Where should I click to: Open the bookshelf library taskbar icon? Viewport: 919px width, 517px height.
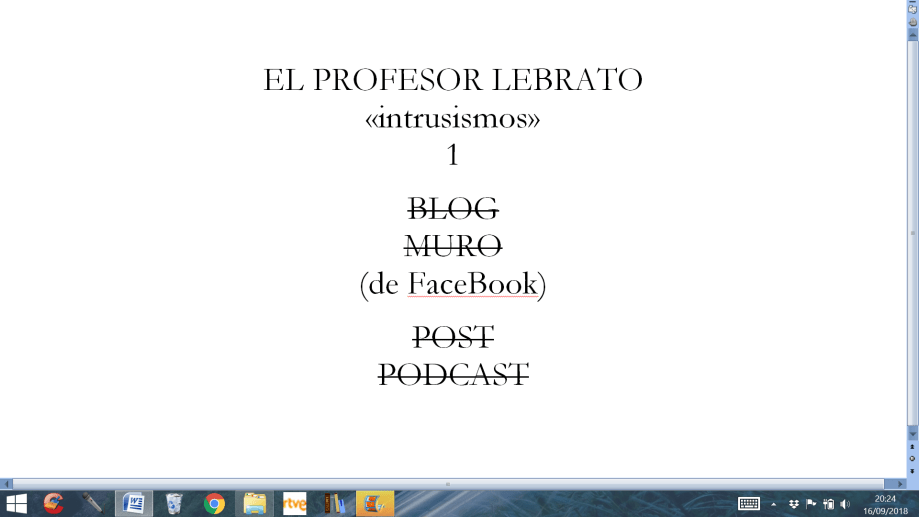(x=334, y=503)
